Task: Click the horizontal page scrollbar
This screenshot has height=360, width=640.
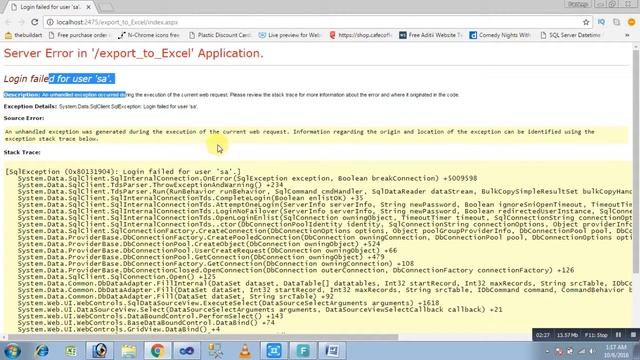Action: coord(203,337)
